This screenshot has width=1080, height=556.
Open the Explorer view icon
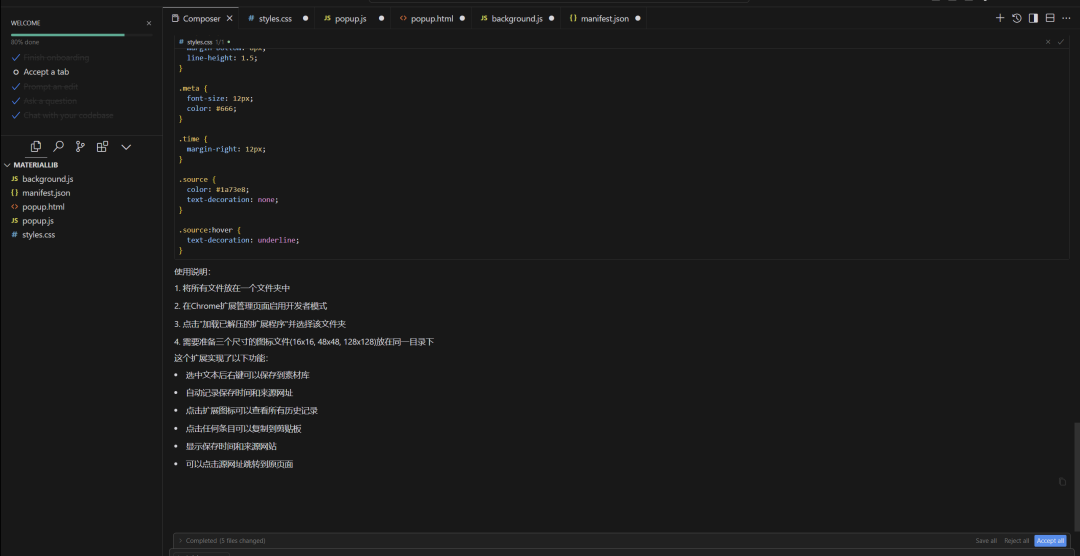point(36,147)
